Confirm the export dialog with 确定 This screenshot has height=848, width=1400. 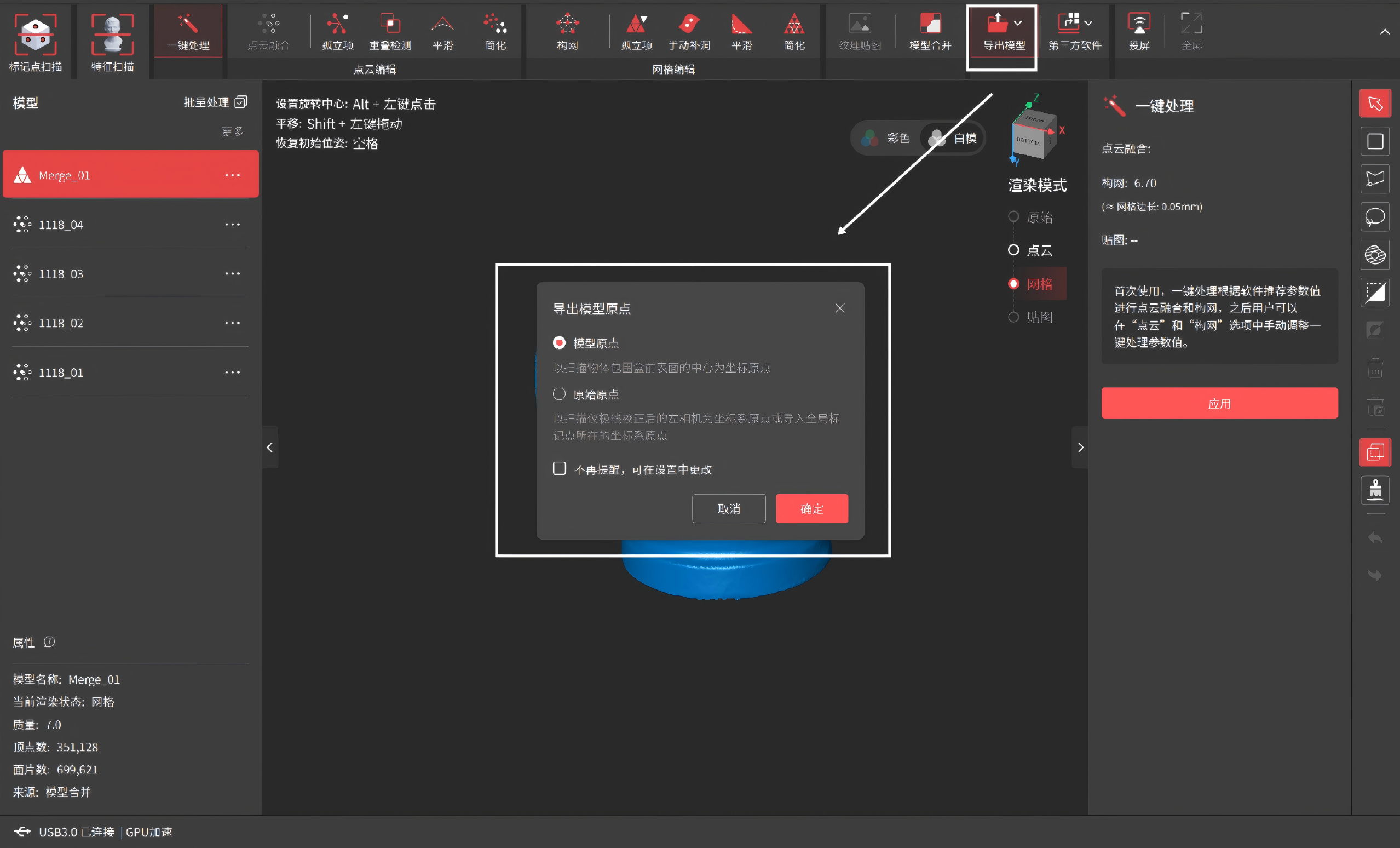811,509
